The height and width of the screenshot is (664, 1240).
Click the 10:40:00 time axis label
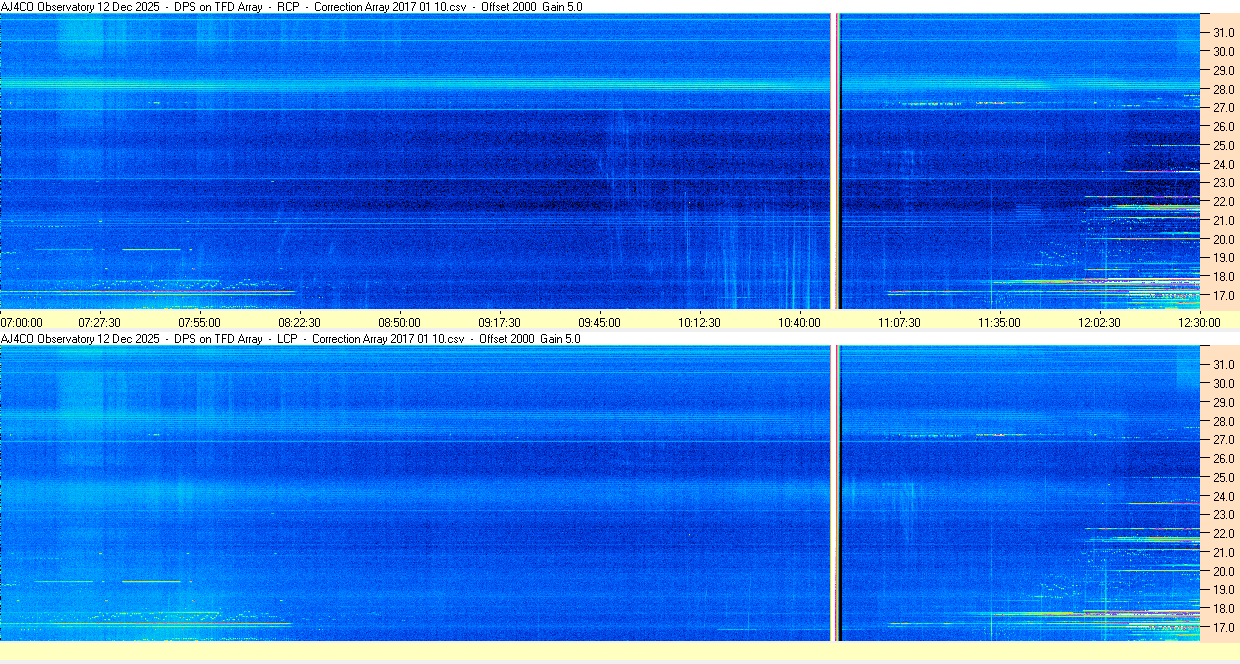pos(799,323)
